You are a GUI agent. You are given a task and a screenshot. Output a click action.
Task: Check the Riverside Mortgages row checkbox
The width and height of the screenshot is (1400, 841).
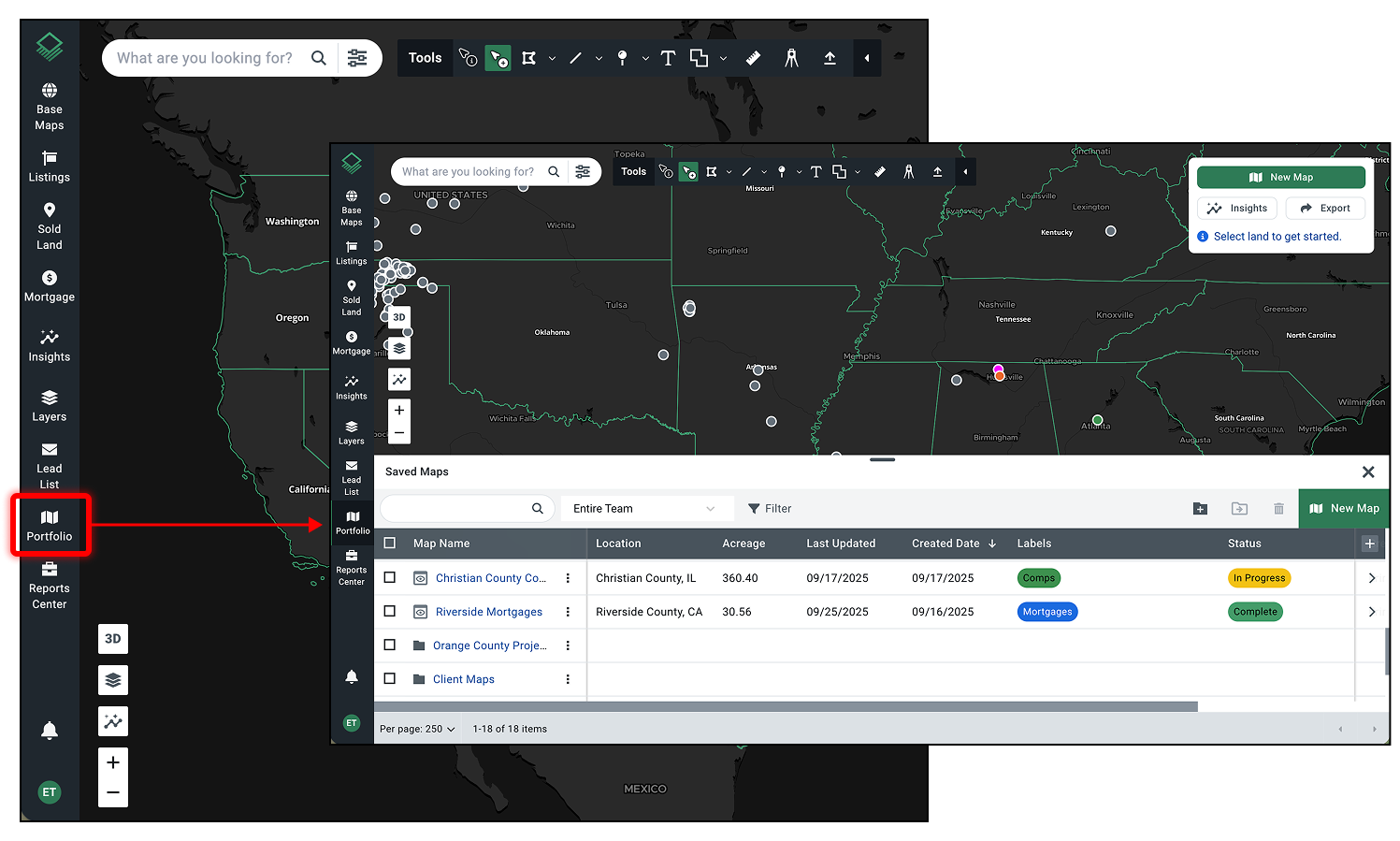click(390, 612)
